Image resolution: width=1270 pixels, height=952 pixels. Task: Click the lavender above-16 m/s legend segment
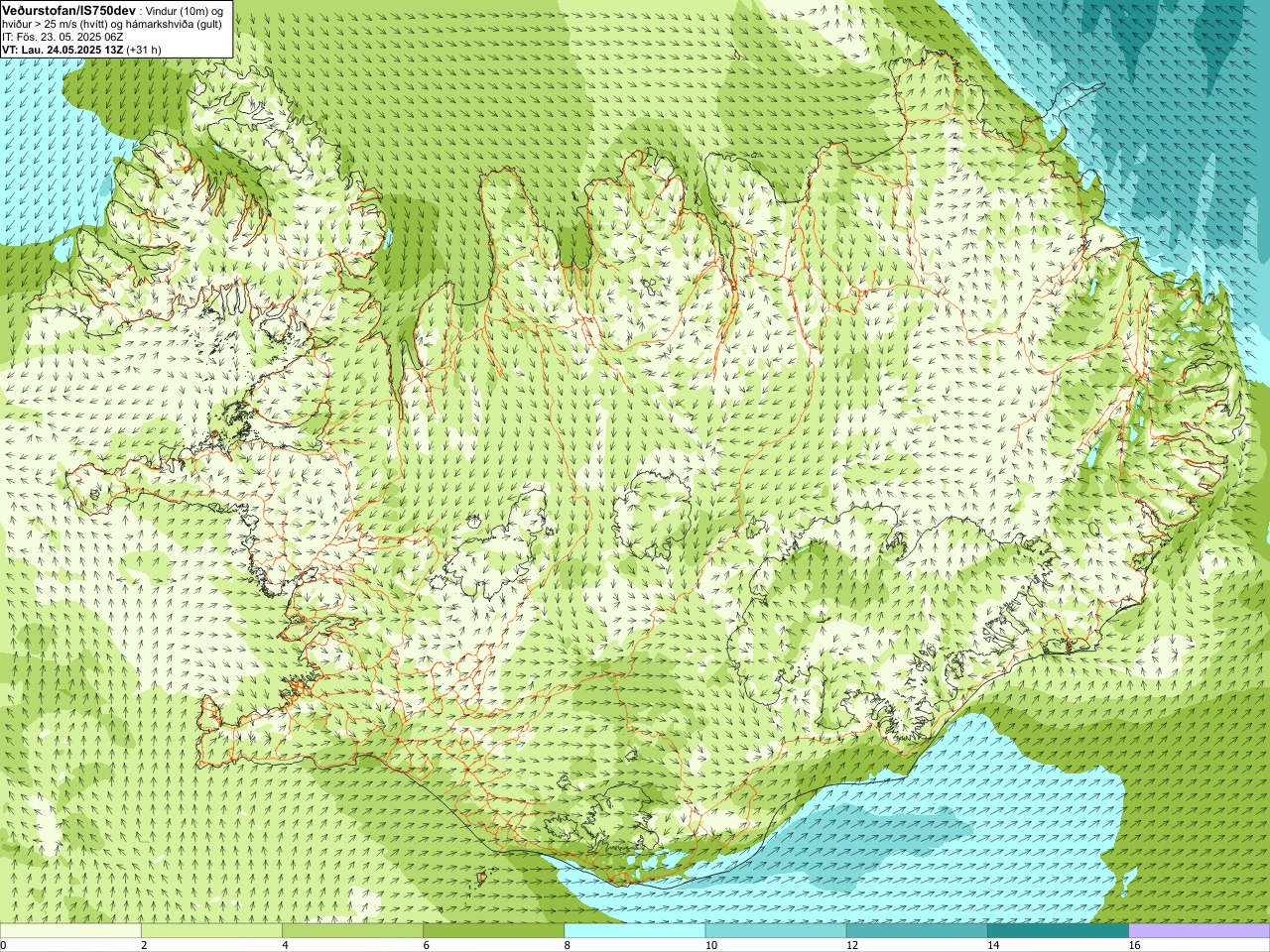1200,931
